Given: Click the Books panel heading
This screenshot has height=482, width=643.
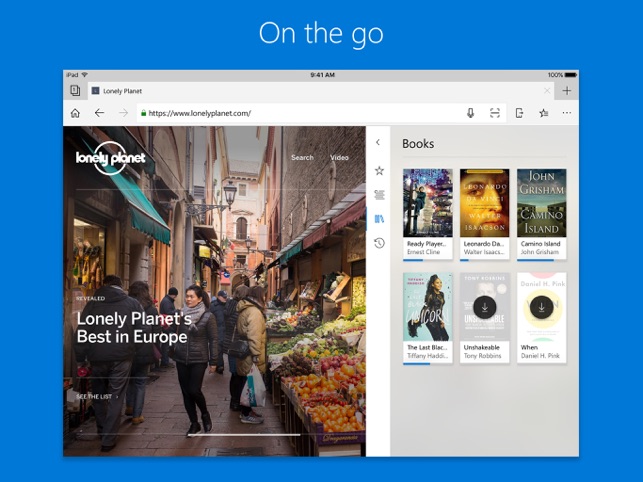Looking at the screenshot, I should 418,144.
